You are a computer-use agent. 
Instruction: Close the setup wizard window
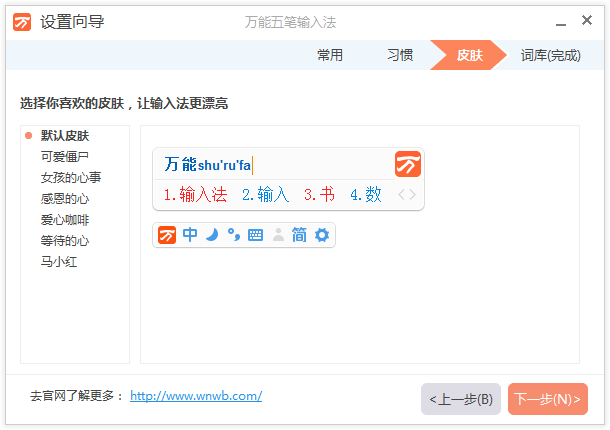click(587, 20)
